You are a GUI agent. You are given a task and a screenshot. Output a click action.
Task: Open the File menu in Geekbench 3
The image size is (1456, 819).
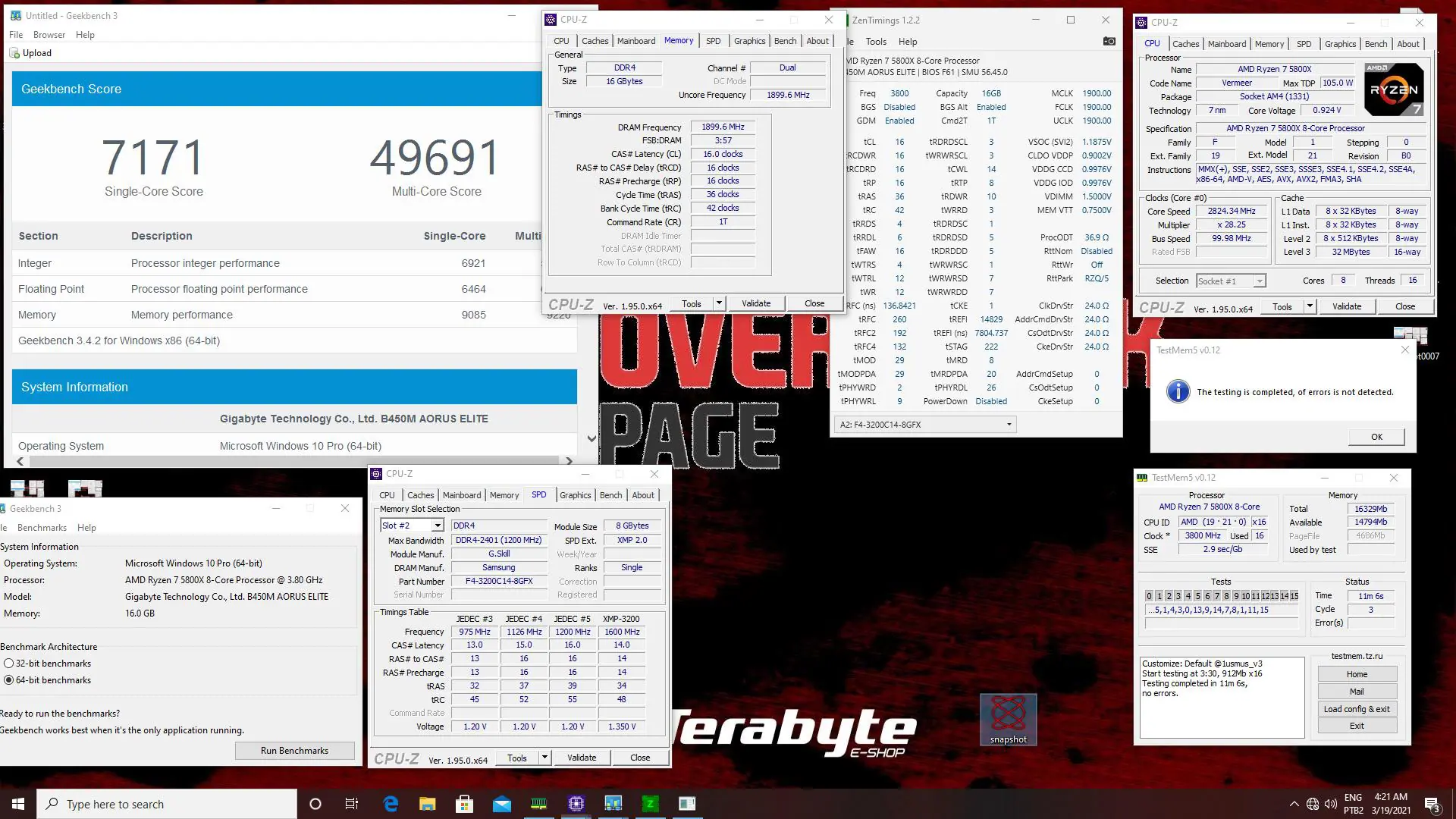[x=16, y=35]
